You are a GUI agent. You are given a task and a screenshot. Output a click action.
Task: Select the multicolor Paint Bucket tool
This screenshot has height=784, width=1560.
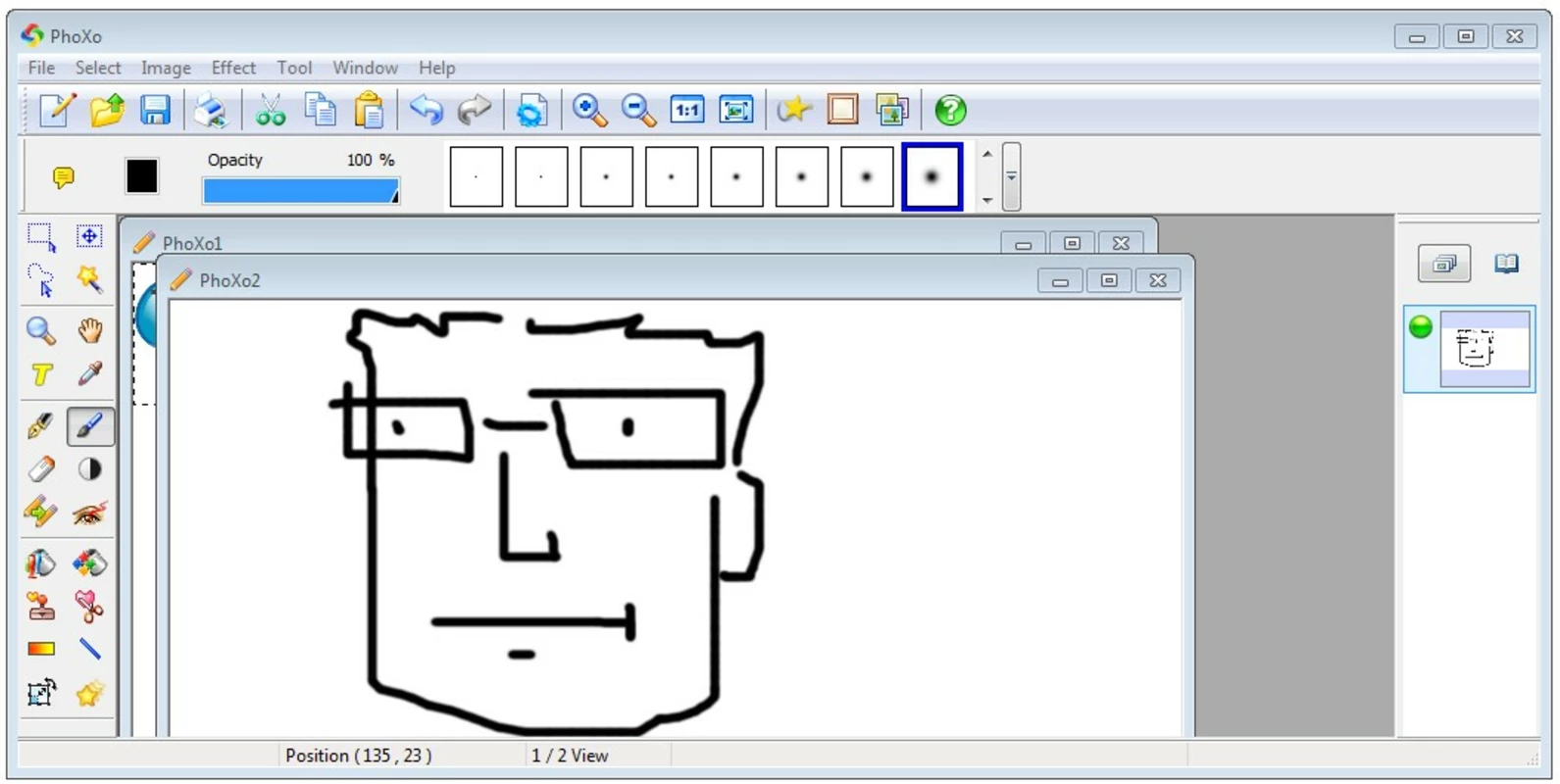click(89, 563)
